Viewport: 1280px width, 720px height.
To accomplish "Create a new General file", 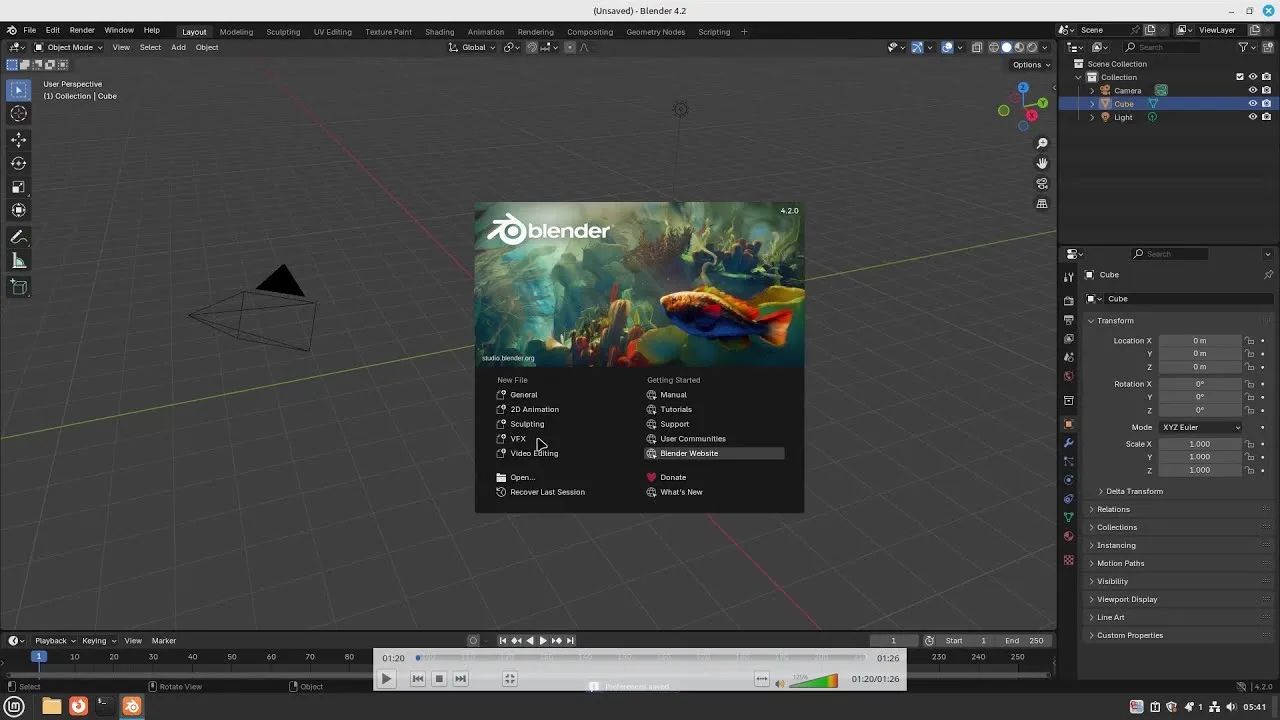I will pos(523,395).
